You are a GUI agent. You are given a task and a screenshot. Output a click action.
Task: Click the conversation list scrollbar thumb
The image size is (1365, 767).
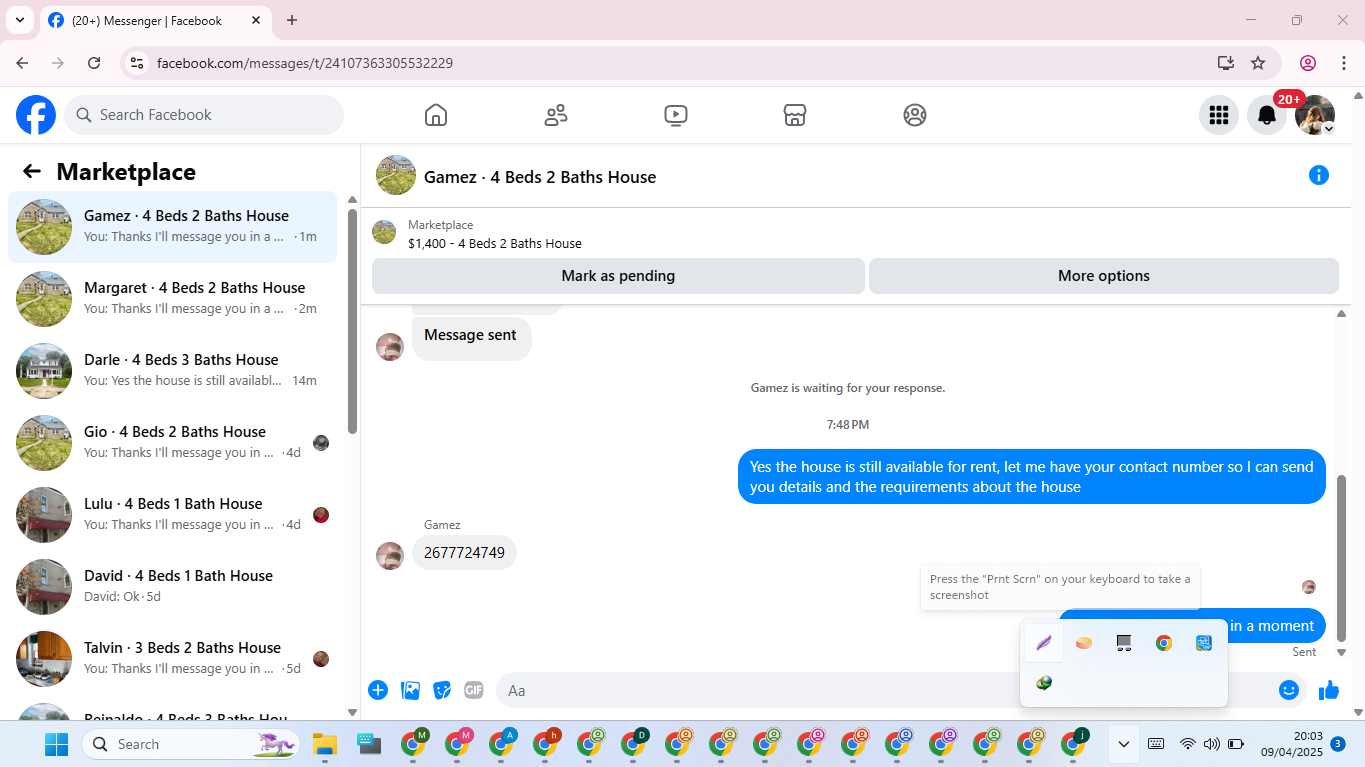[352, 320]
